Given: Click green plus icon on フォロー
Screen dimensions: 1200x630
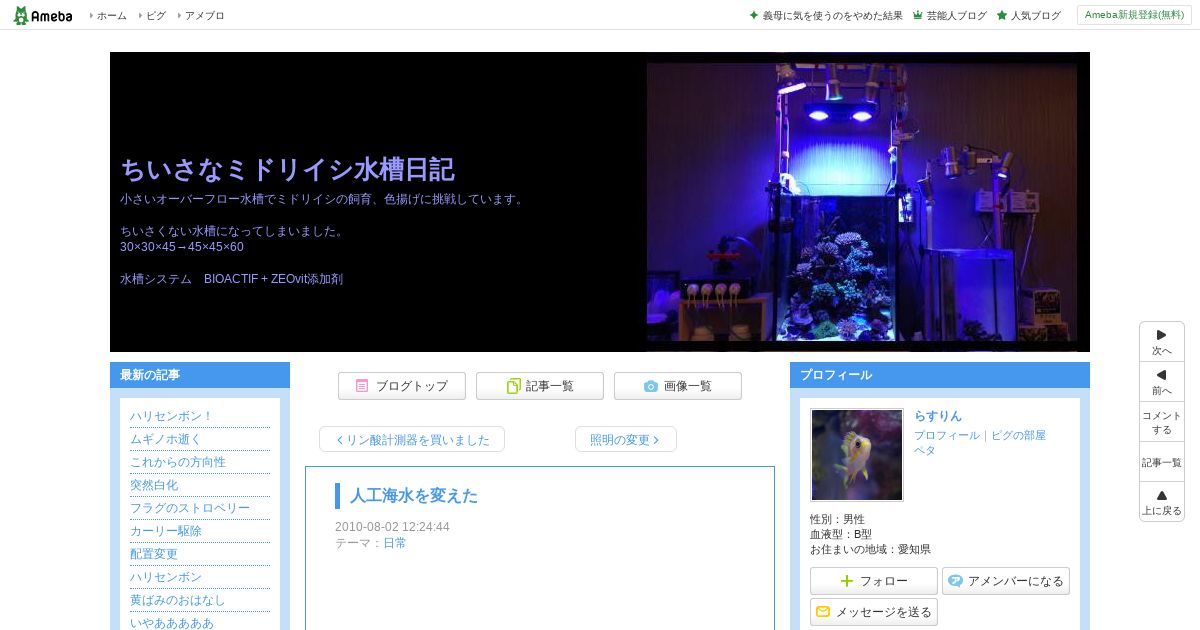Looking at the screenshot, I should 847,581.
